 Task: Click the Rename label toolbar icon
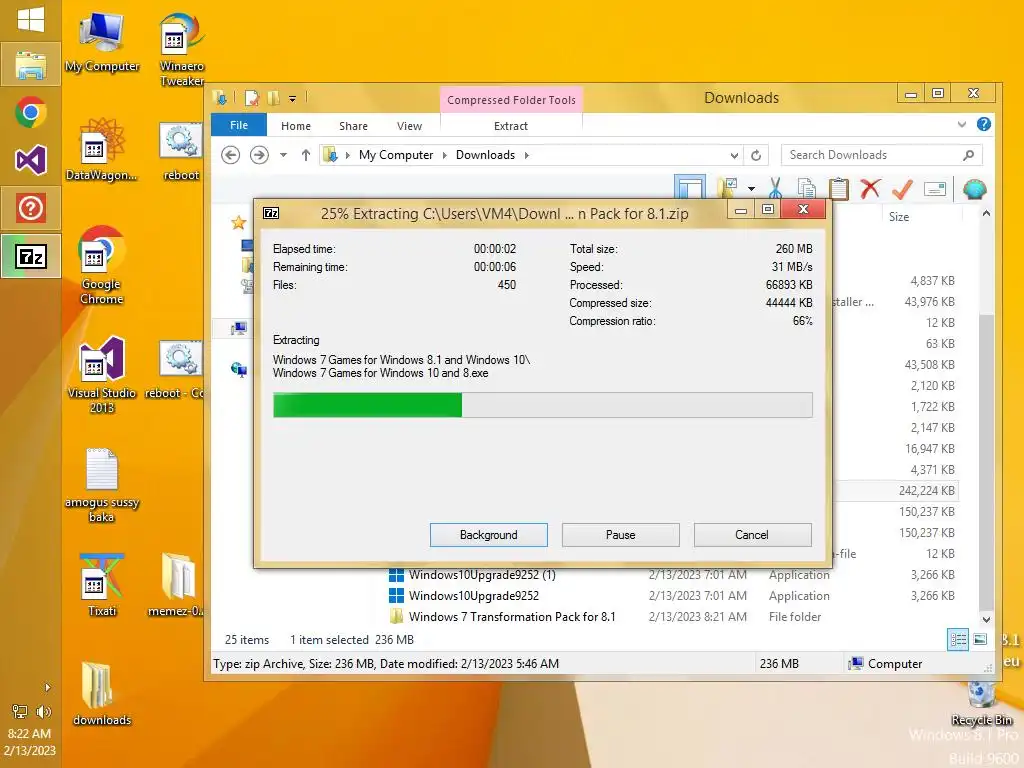[935, 189]
